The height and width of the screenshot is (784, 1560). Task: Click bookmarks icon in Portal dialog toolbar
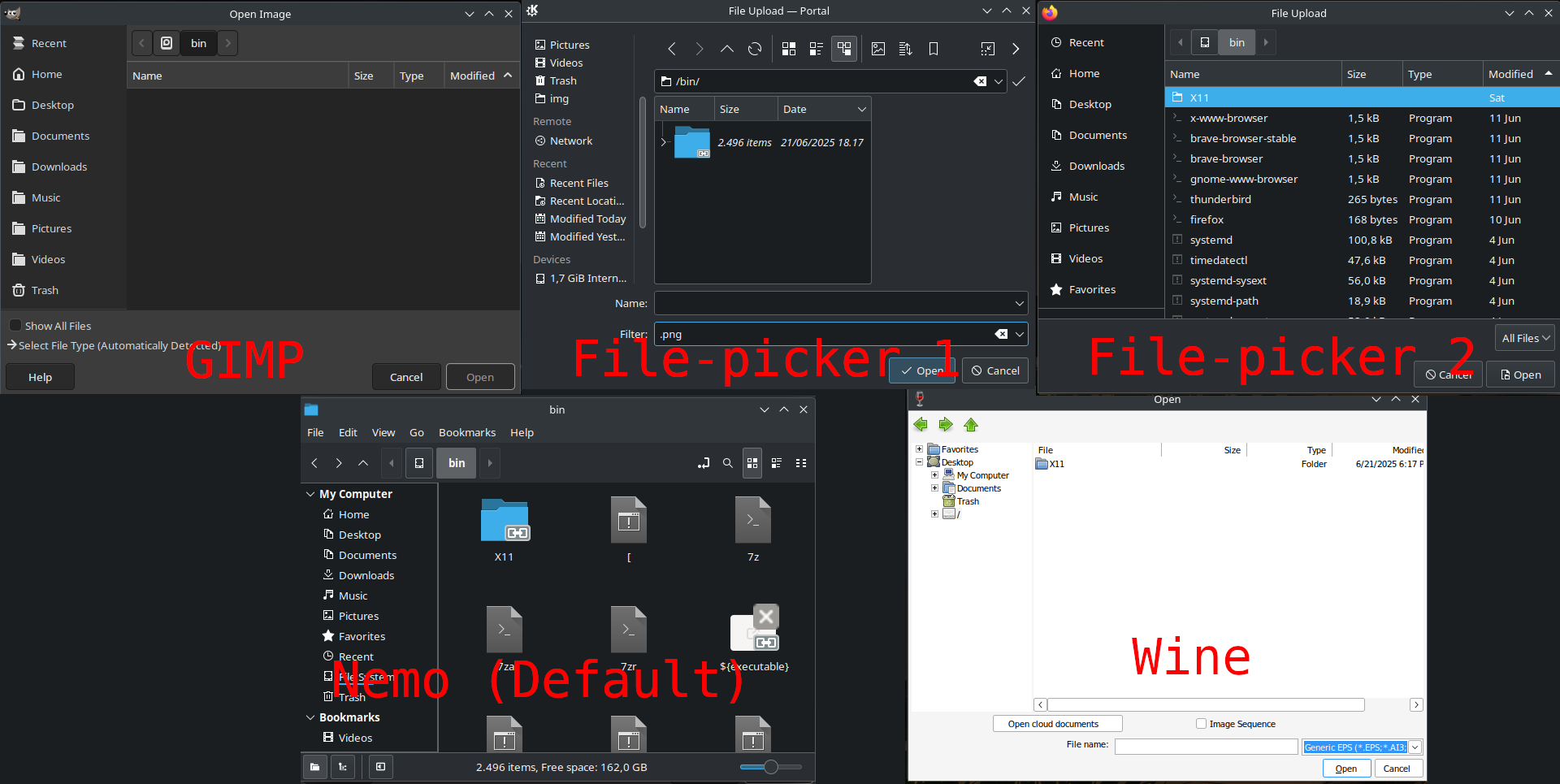(x=934, y=49)
